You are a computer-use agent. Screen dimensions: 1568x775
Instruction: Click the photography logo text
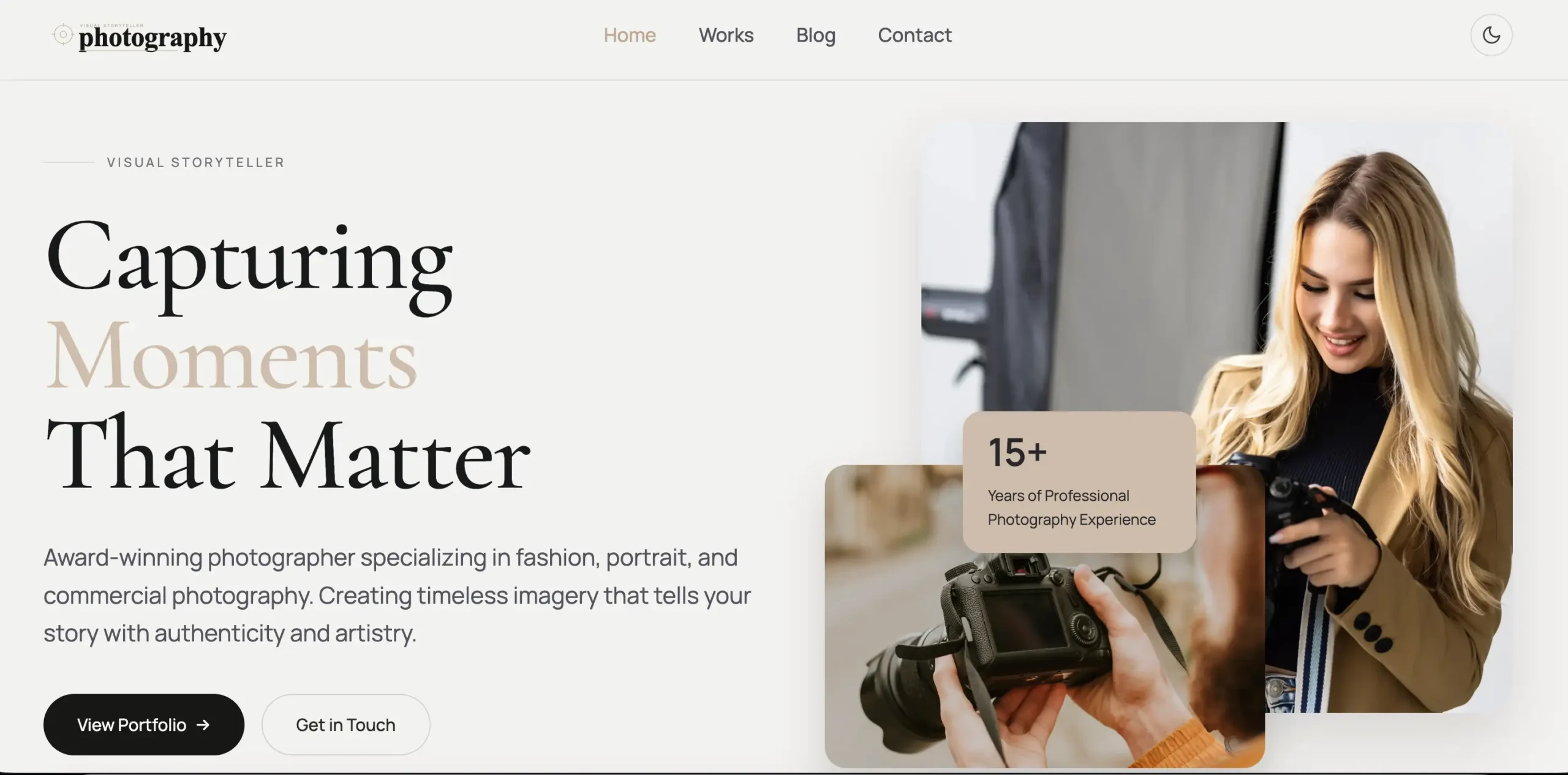(x=153, y=38)
